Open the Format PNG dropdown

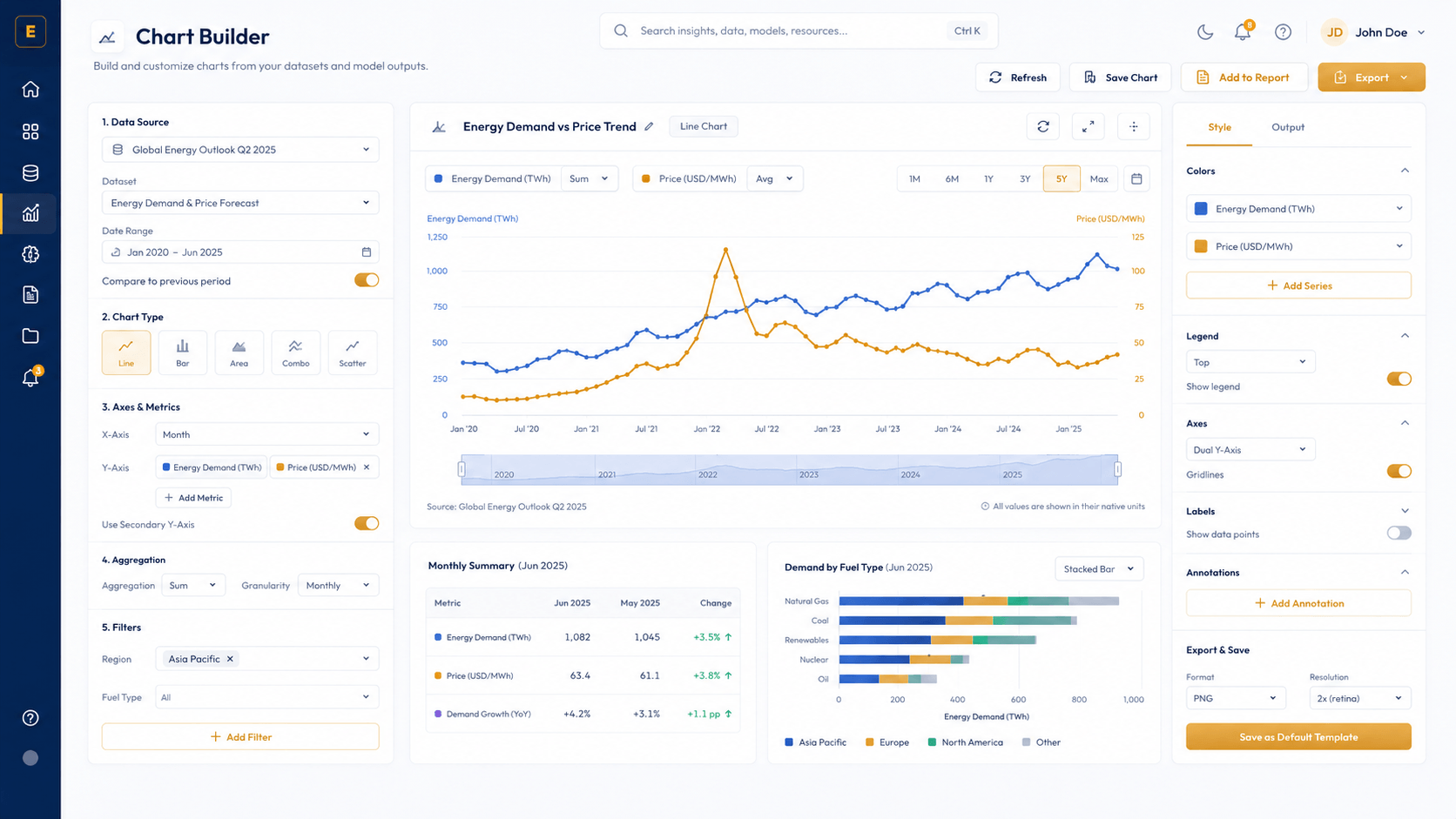pos(1236,698)
